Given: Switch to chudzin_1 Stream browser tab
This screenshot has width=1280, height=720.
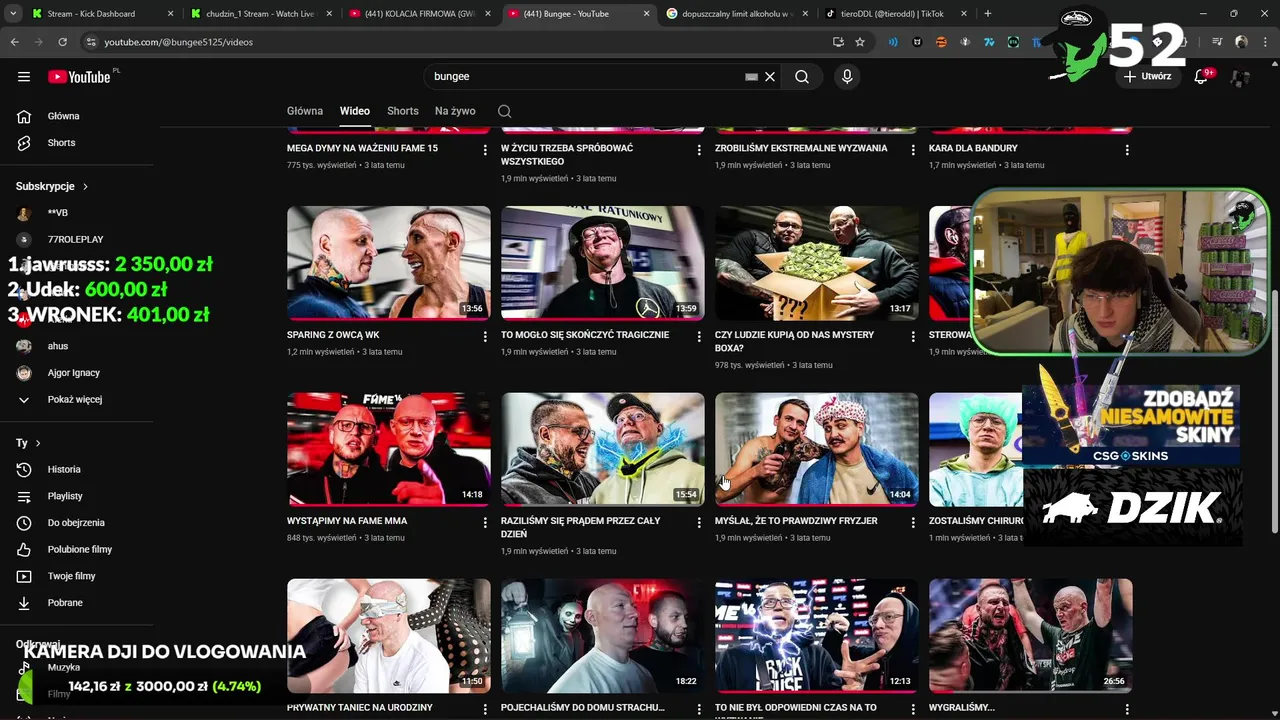Looking at the screenshot, I should 260,14.
